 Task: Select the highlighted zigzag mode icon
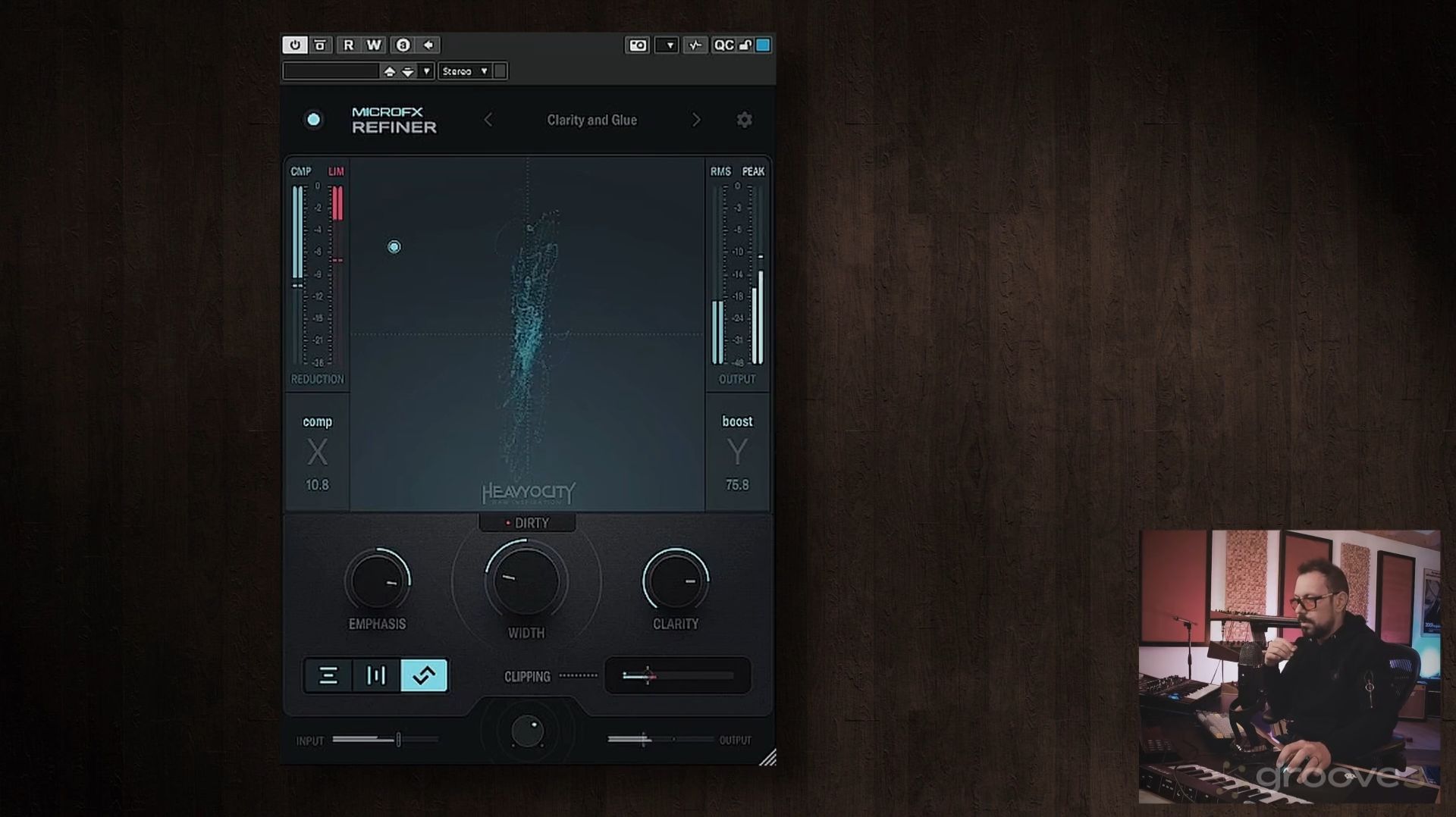pyautogui.click(x=424, y=675)
